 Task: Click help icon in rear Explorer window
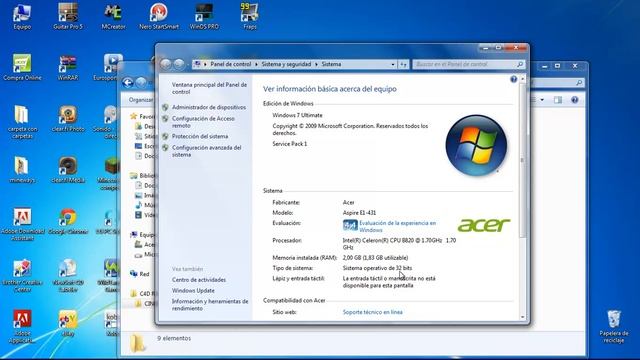pyautogui.click(x=574, y=100)
